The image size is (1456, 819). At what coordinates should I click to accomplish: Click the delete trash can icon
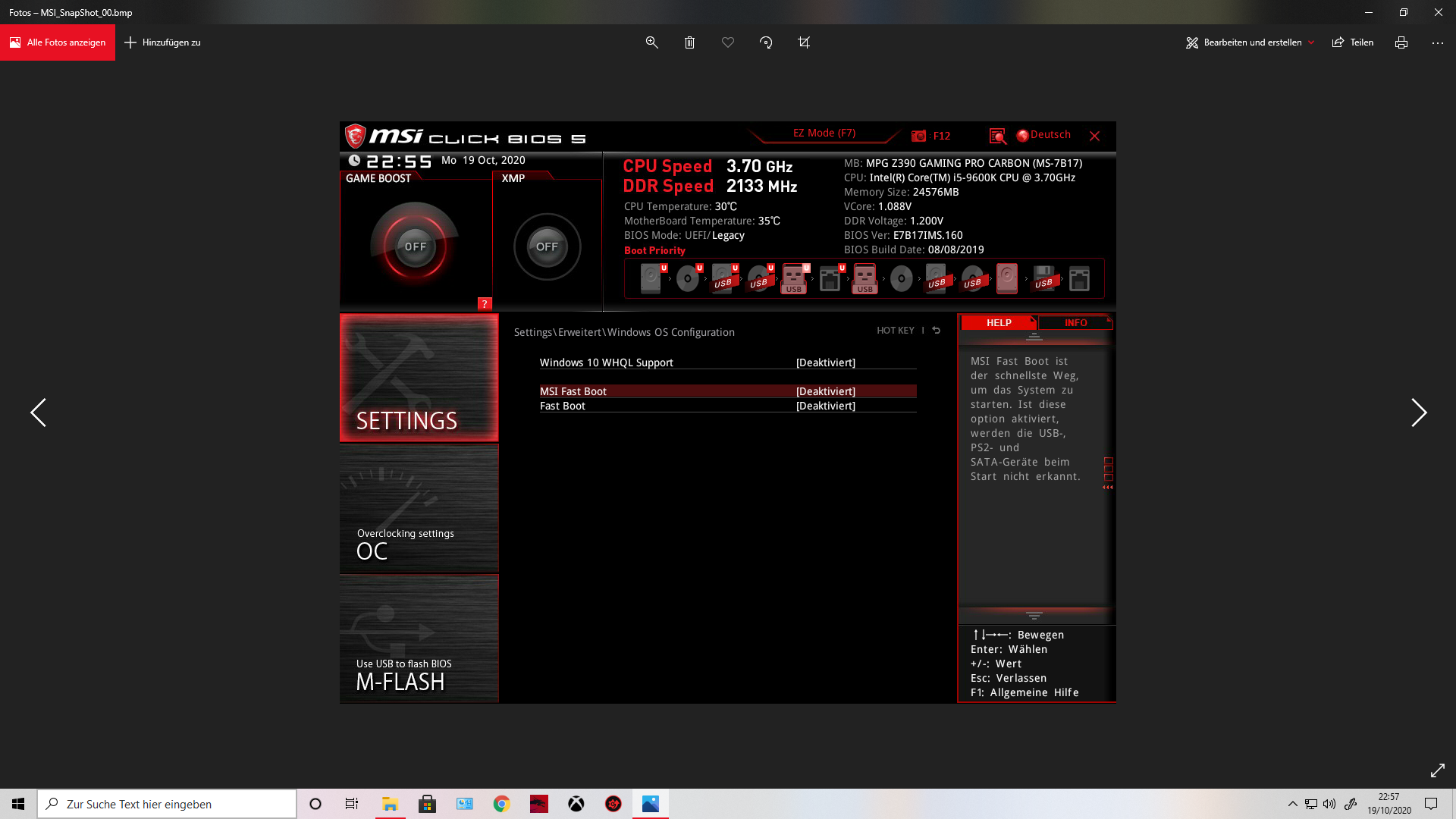click(x=689, y=42)
